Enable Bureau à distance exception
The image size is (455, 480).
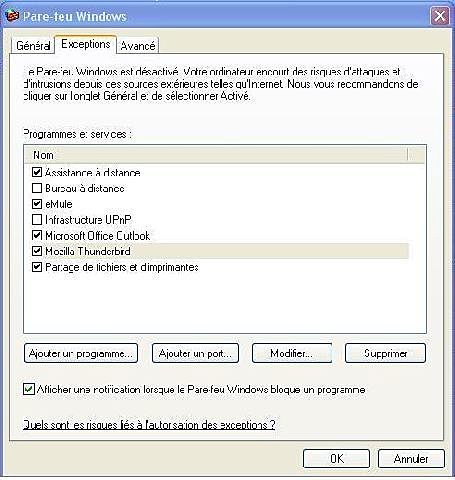click(37, 188)
